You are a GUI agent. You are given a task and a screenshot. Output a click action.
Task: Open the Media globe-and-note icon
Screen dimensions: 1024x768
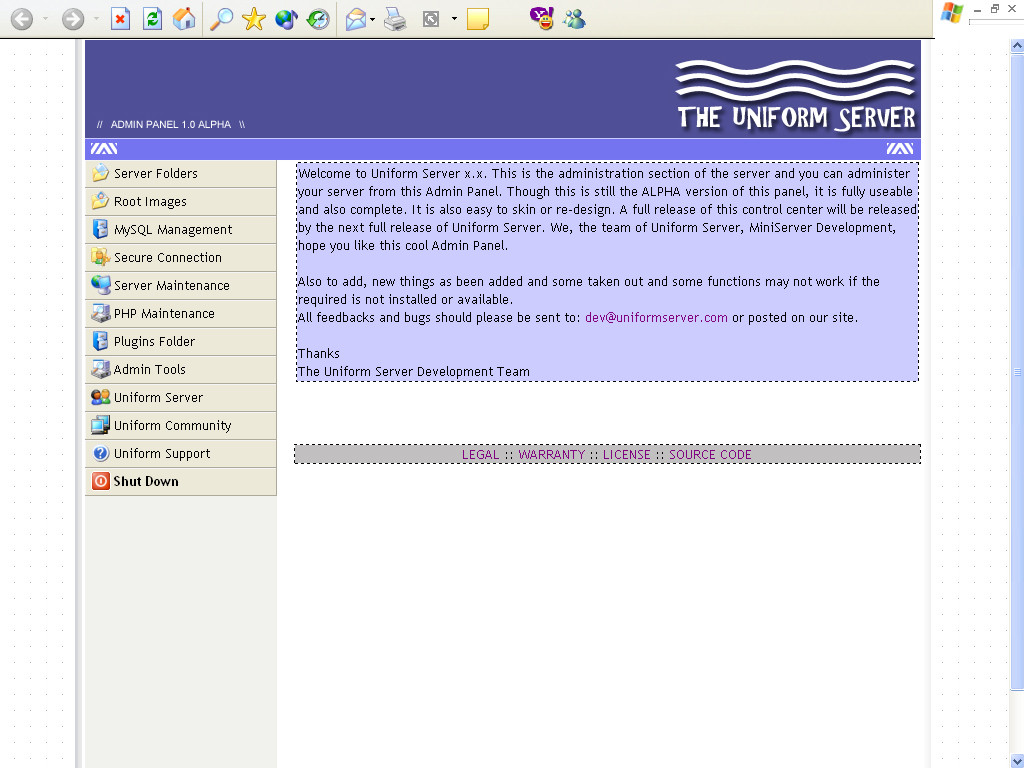point(286,19)
